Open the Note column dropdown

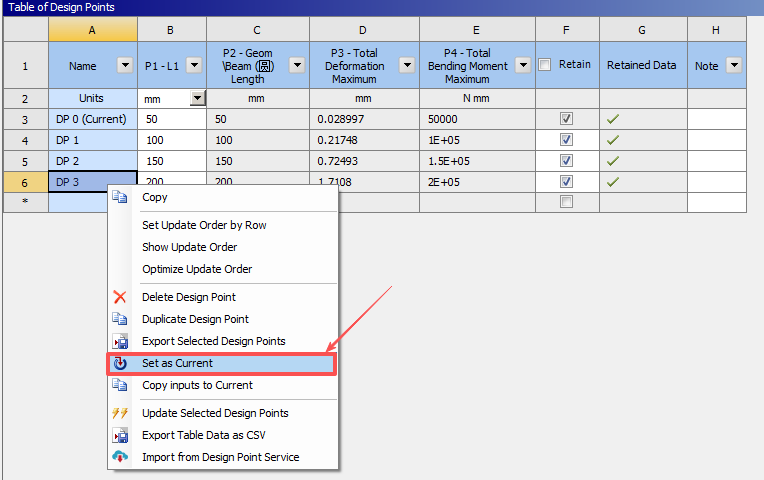tap(734, 65)
